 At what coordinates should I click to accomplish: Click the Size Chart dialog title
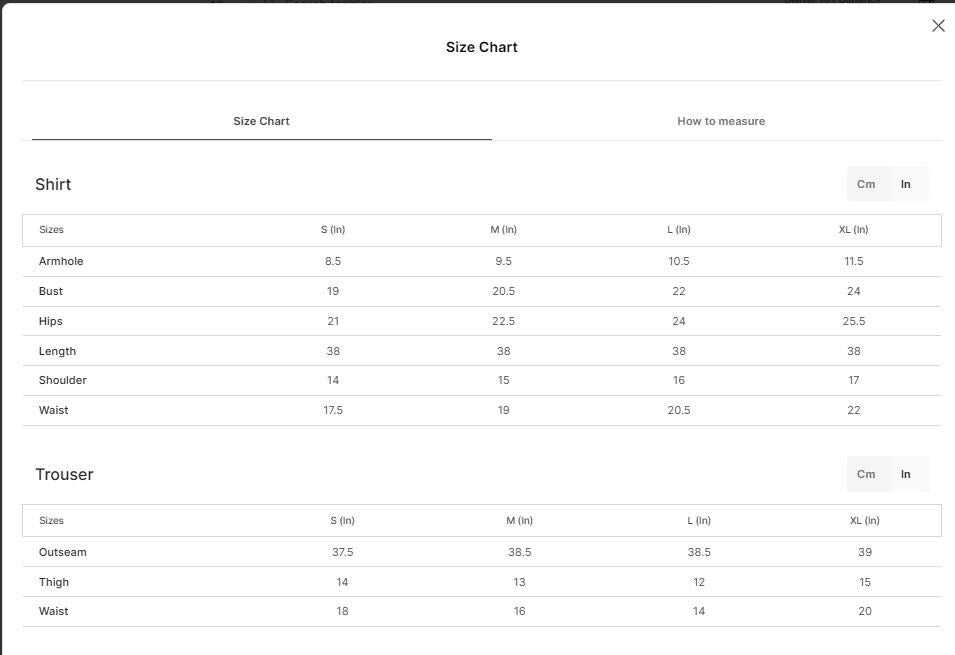tap(481, 47)
